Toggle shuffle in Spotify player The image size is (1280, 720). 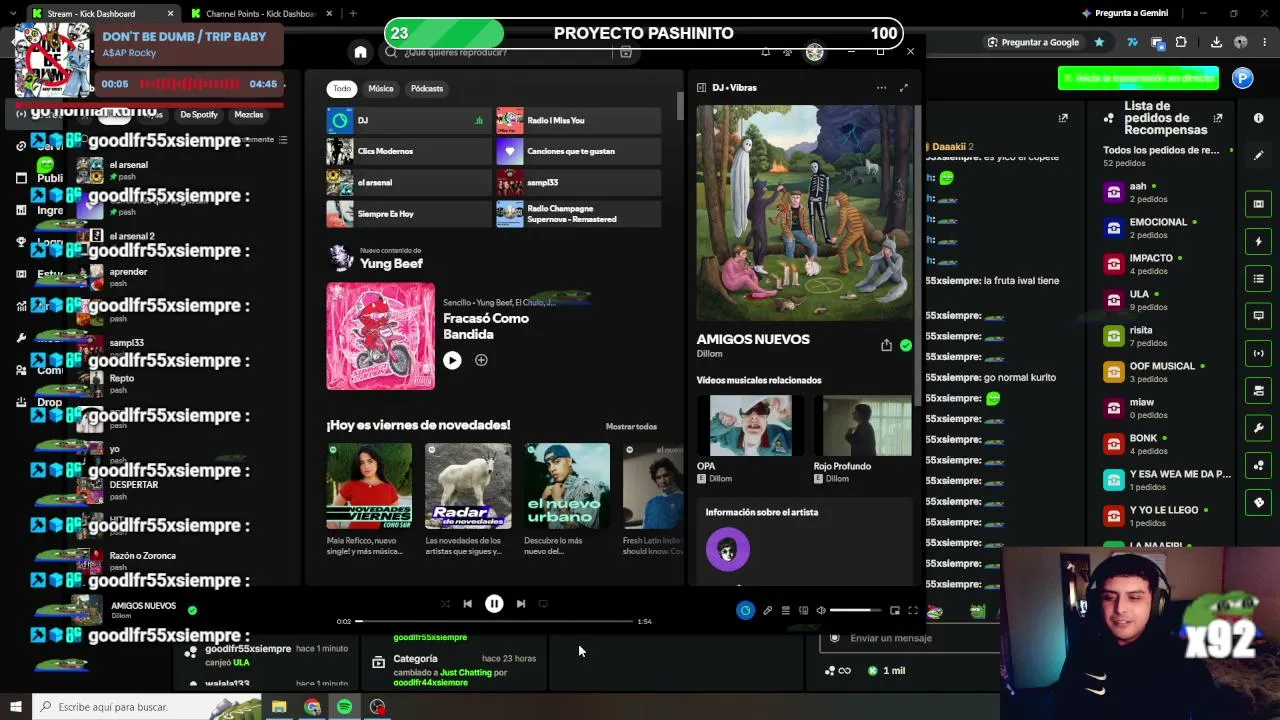(445, 604)
